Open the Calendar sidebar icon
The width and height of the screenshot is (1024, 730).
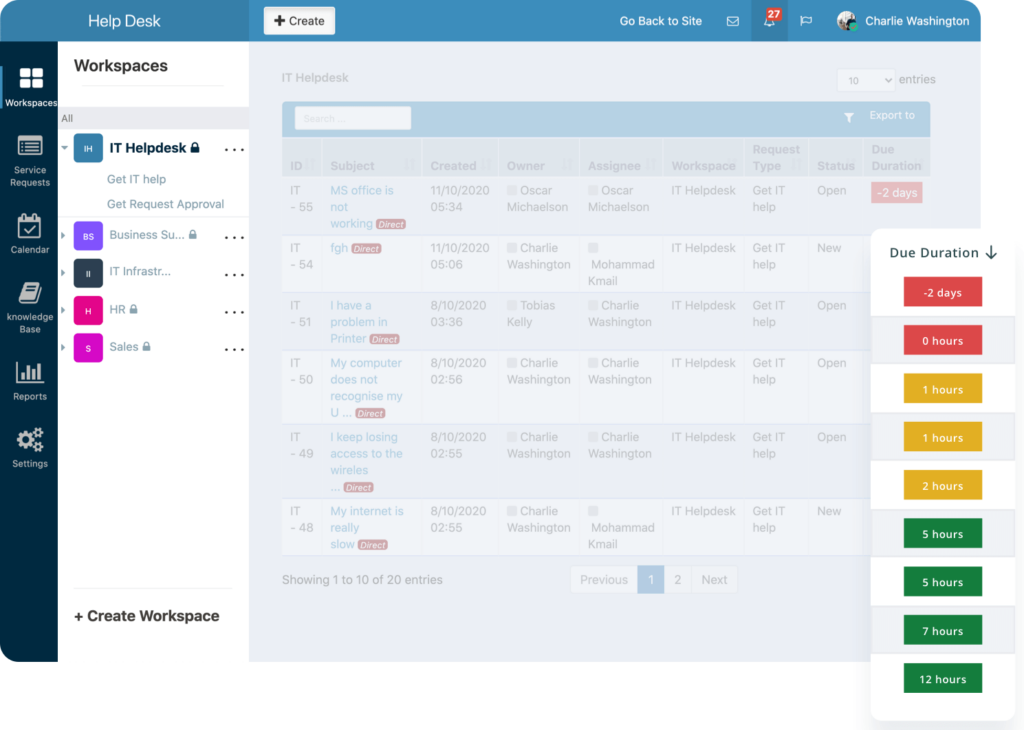pos(29,226)
